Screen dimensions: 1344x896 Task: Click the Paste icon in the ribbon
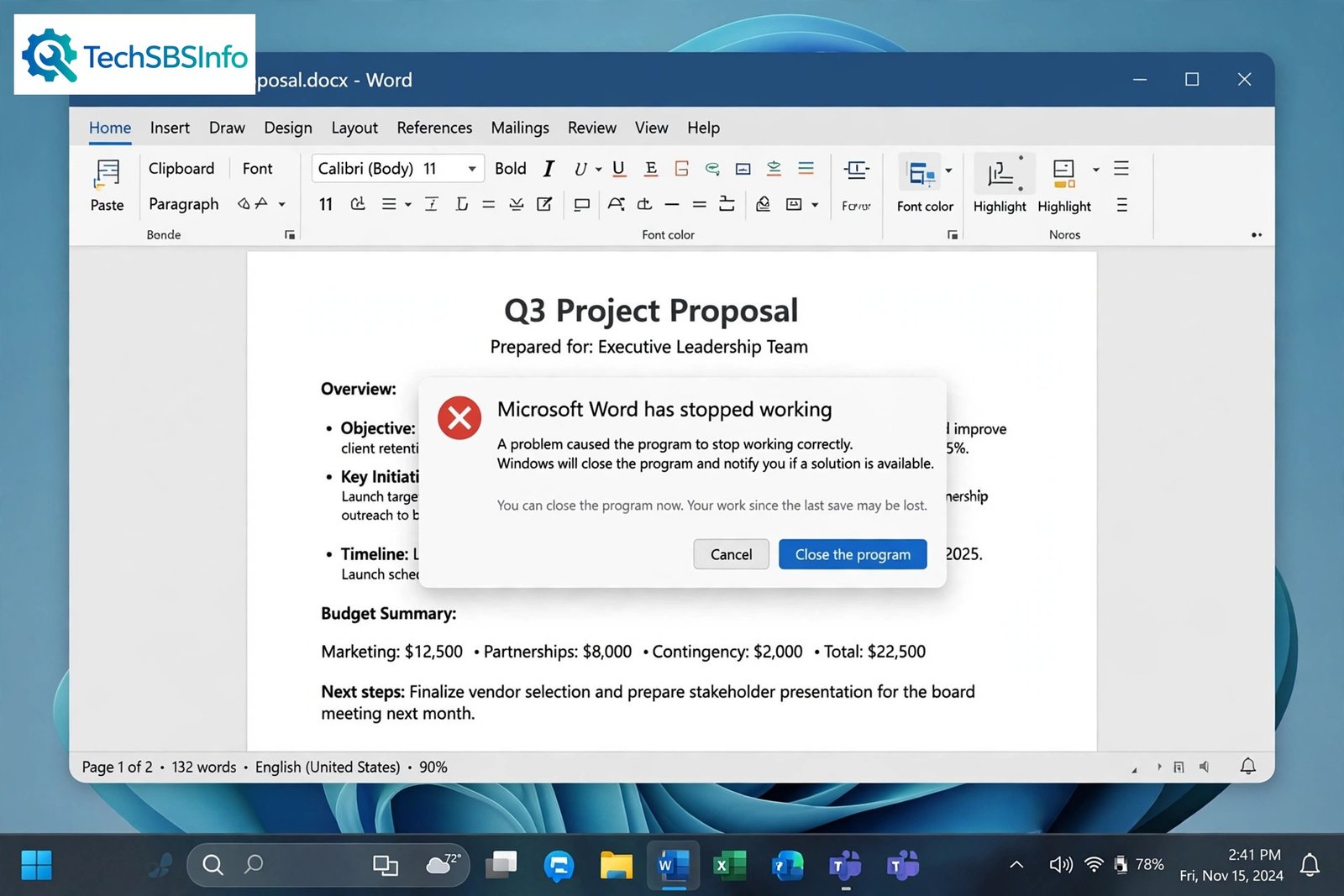coord(107,173)
